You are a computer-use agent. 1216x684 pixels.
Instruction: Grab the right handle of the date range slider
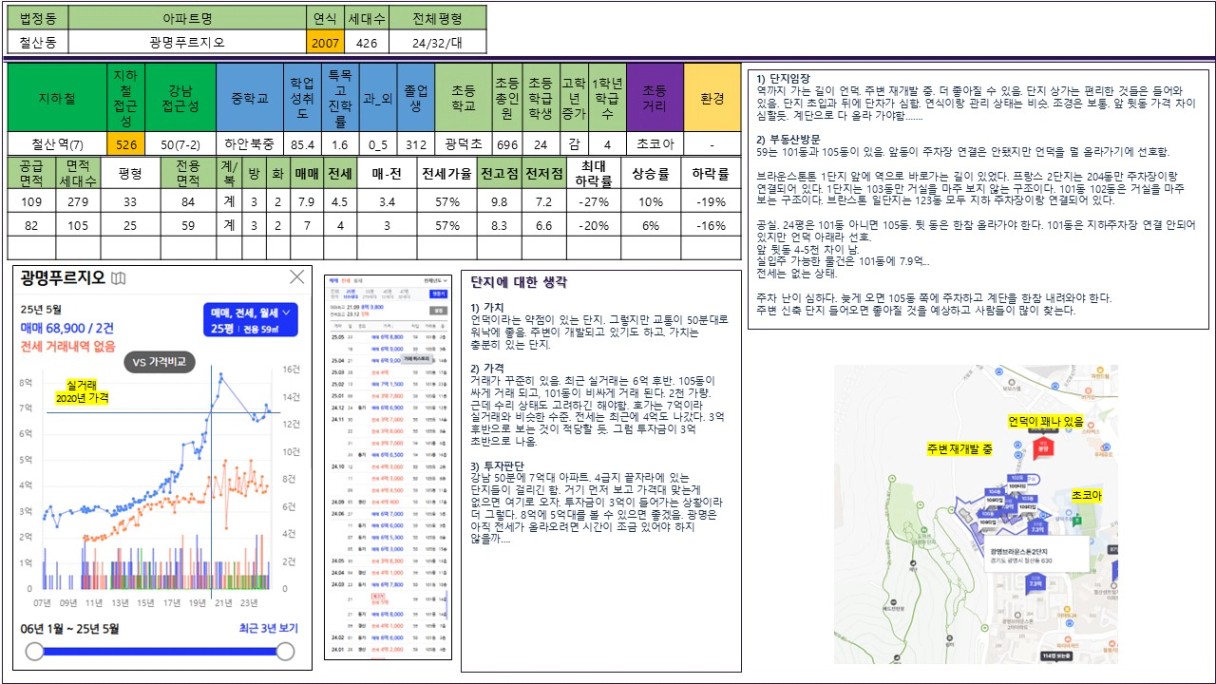click(285, 652)
